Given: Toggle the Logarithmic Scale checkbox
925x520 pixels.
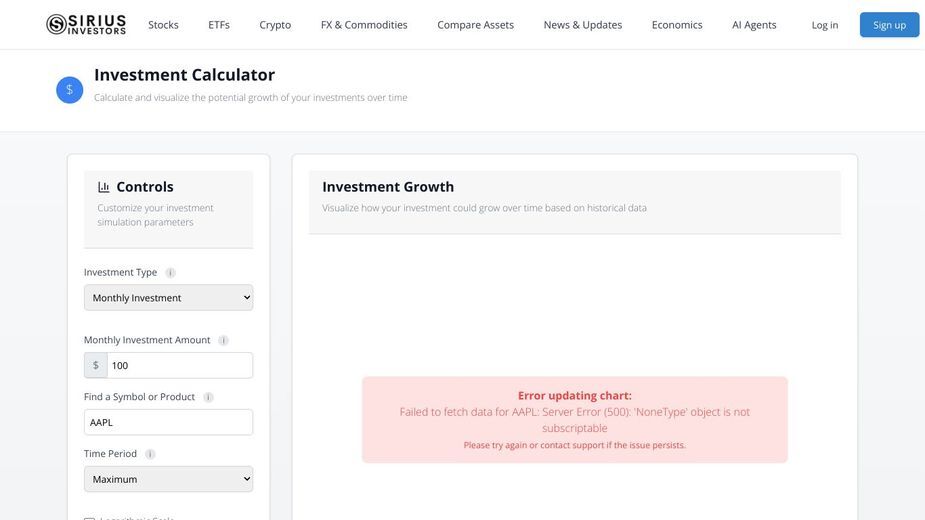Looking at the screenshot, I should click(x=89, y=518).
